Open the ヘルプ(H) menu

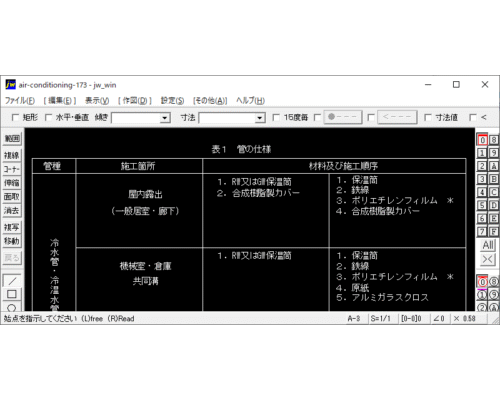250,101
